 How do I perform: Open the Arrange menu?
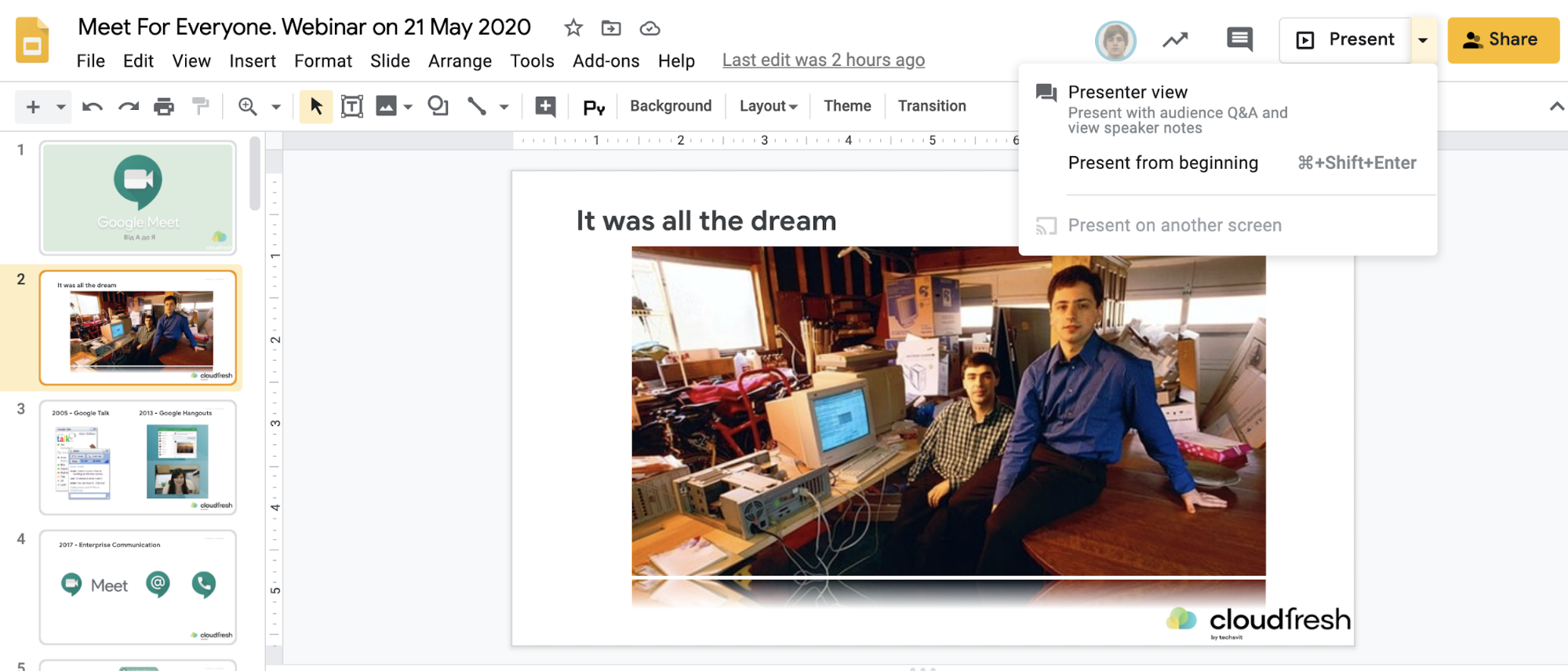click(460, 61)
